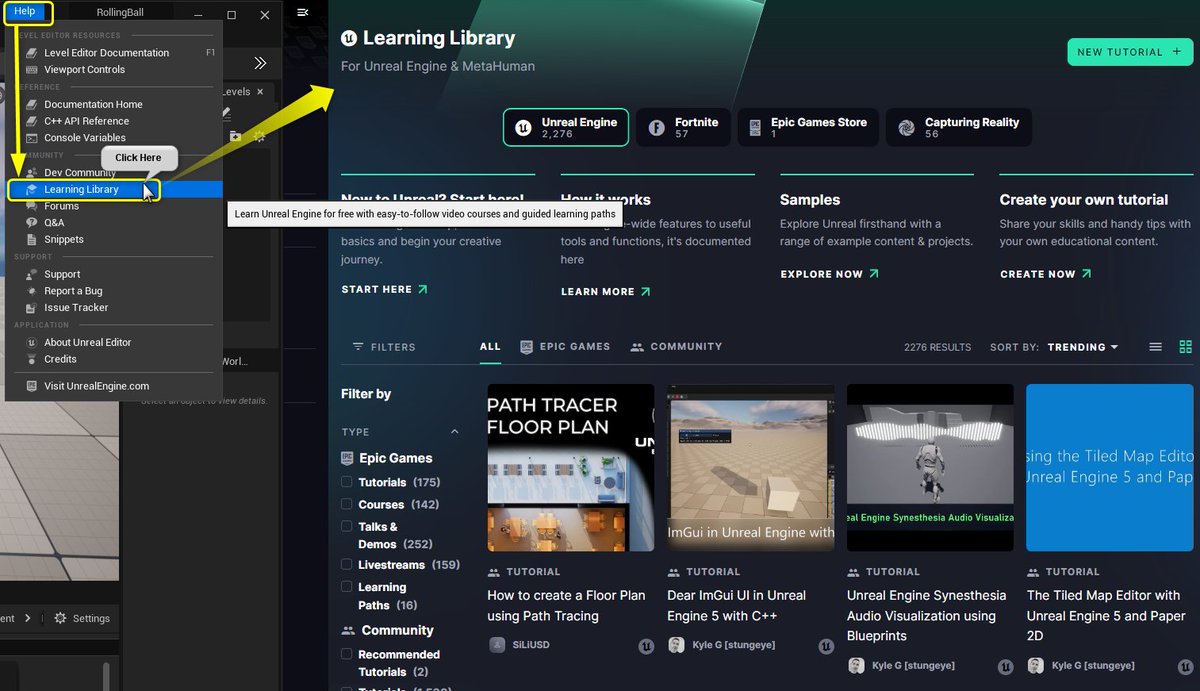Viewport: 1200px width, 691px height.
Task: Click the Filters funnel icon
Action: [358, 347]
